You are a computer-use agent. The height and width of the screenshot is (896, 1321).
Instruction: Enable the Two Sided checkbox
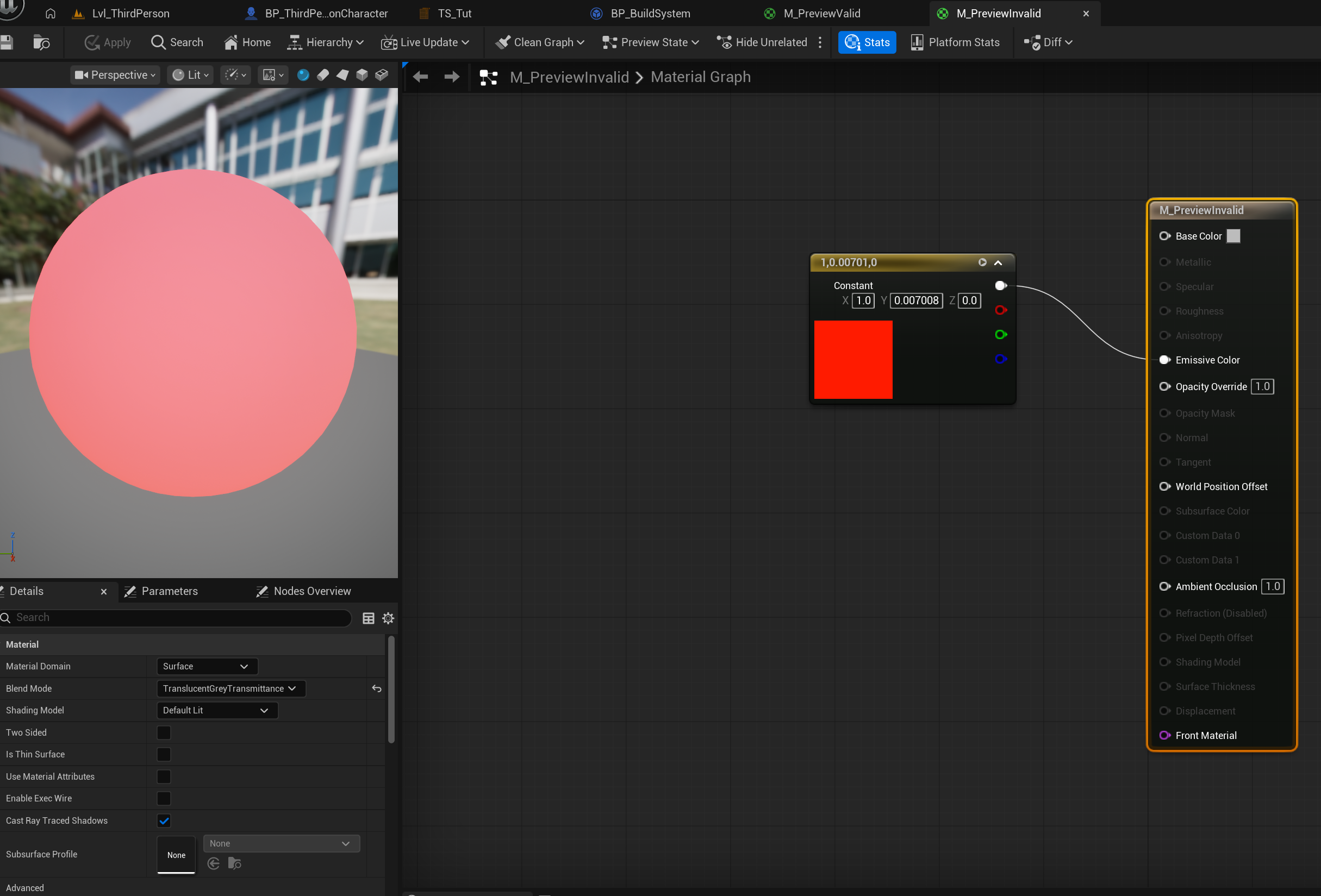tap(164, 733)
